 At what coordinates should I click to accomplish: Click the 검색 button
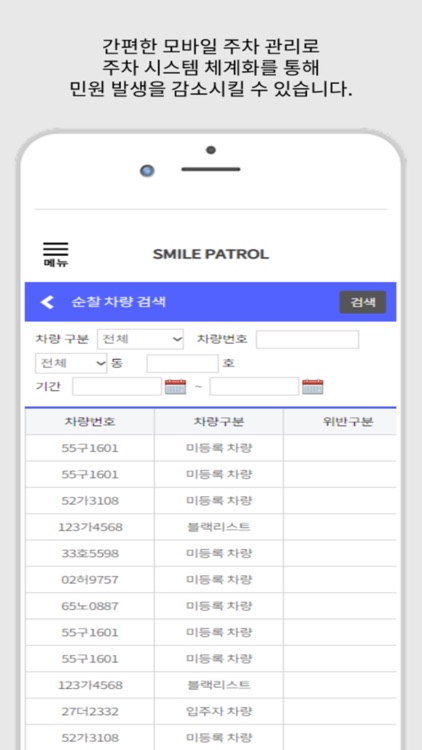pyautogui.click(x=363, y=302)
